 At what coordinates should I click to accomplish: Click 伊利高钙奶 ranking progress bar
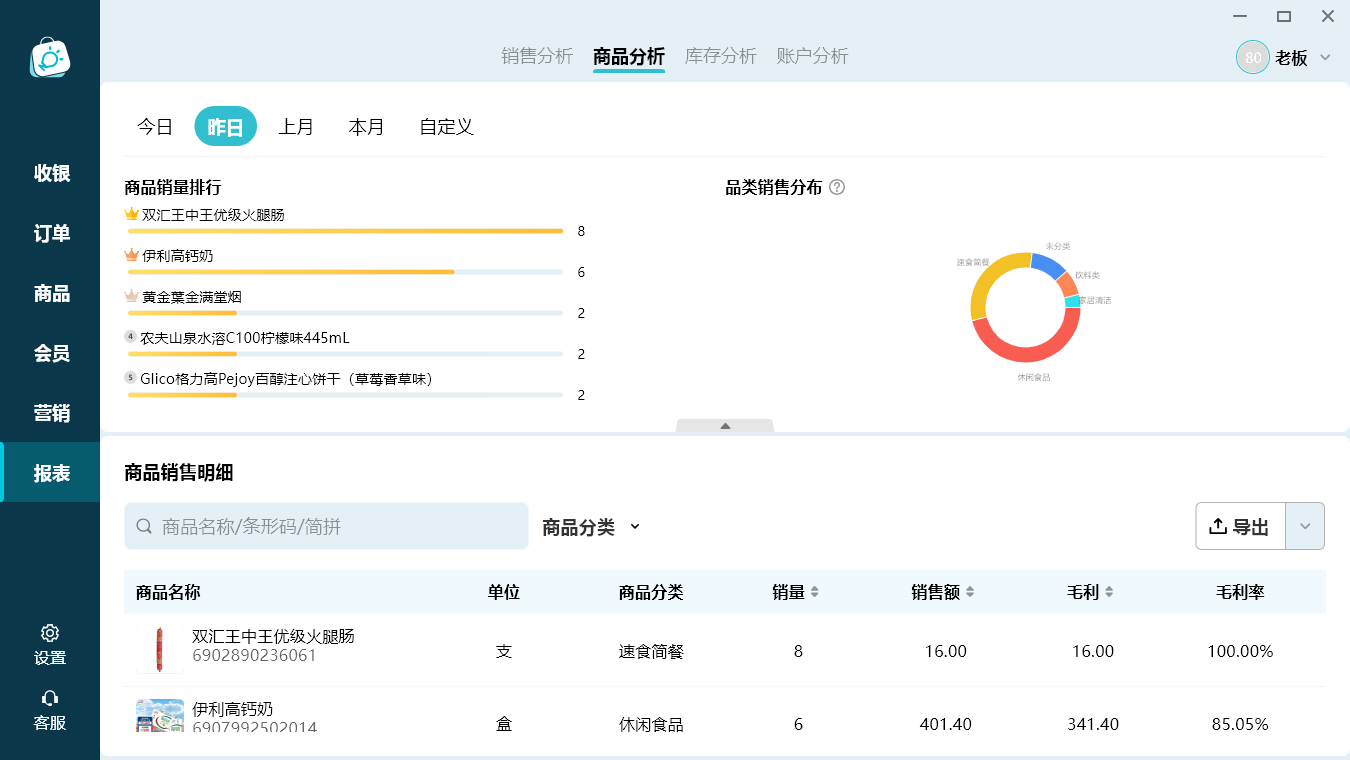point(346,272)
